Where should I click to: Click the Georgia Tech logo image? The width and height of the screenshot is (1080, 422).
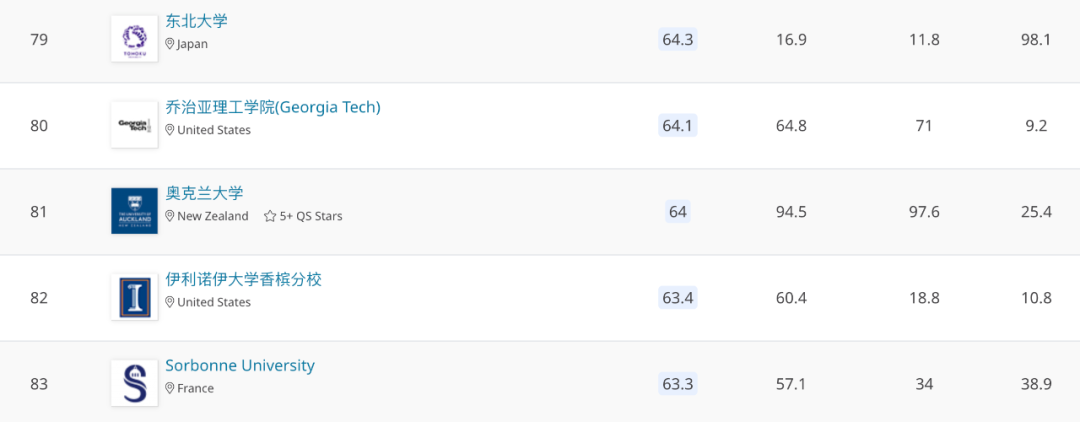(134, 125)
